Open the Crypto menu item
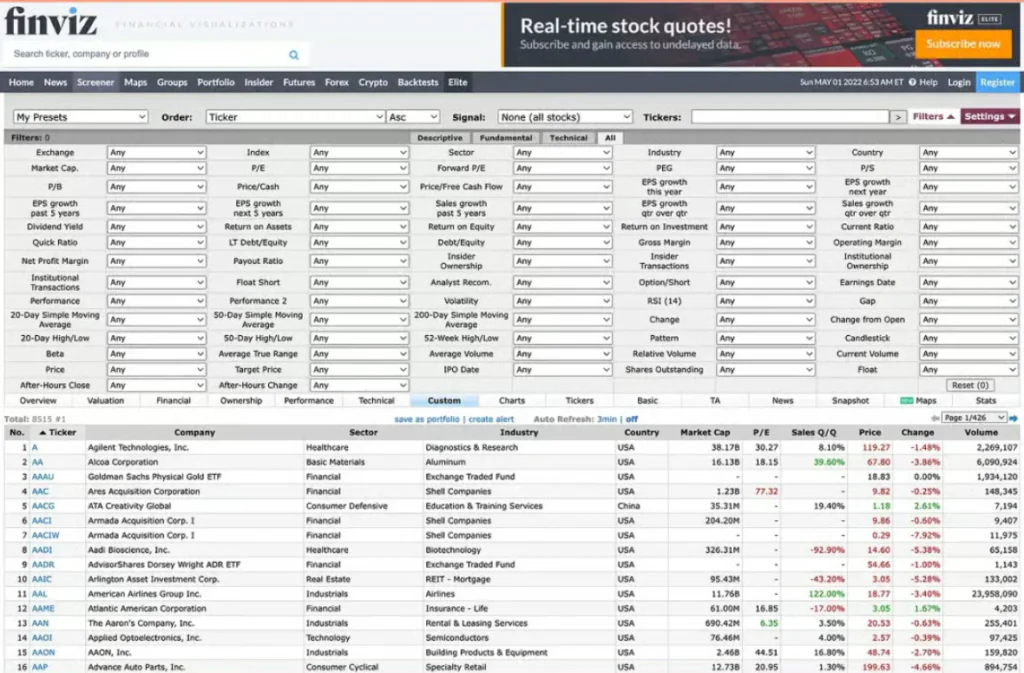1024x673 pixels. pos(373,82)
